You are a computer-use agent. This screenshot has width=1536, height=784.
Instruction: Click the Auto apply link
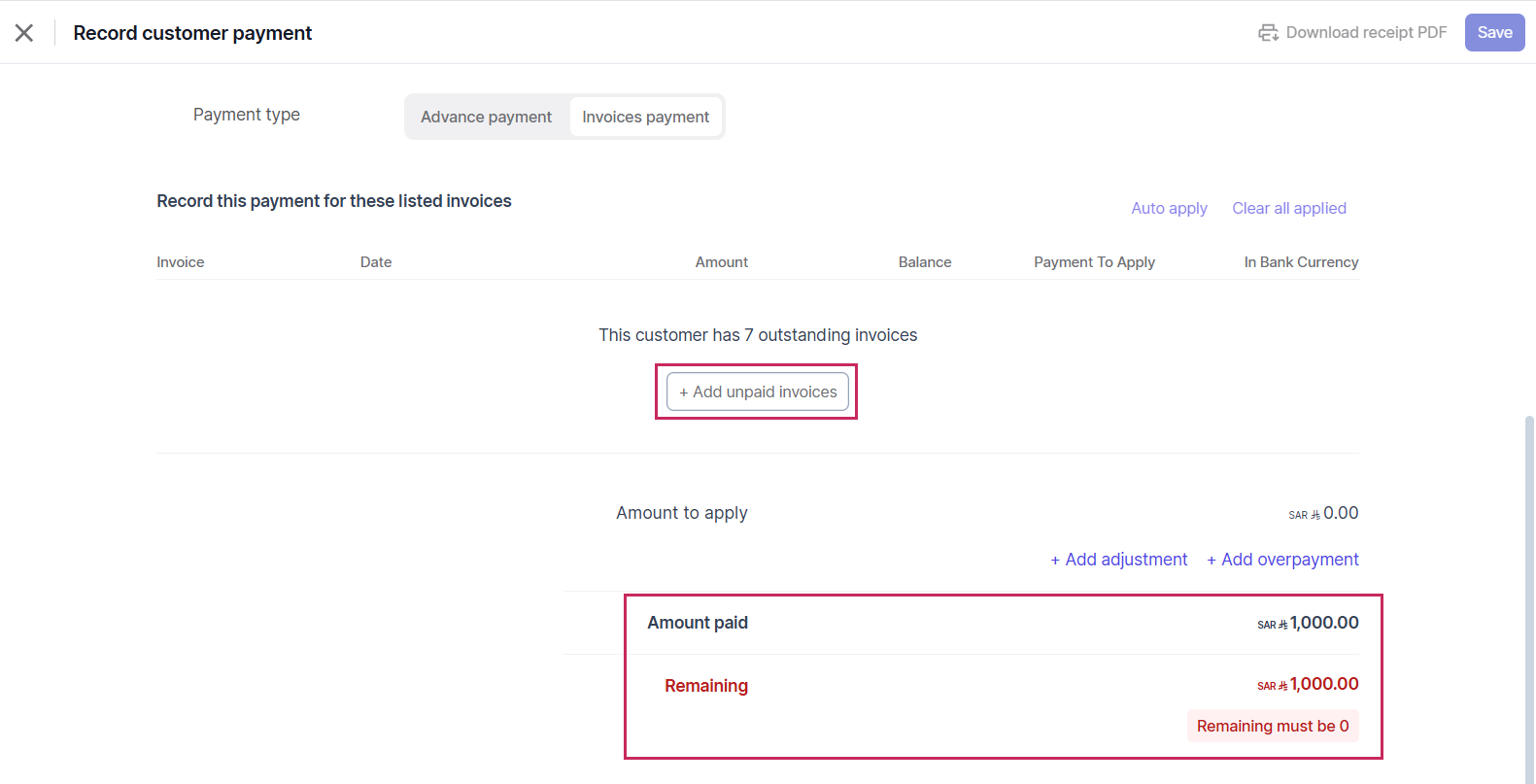[1169, 208]
